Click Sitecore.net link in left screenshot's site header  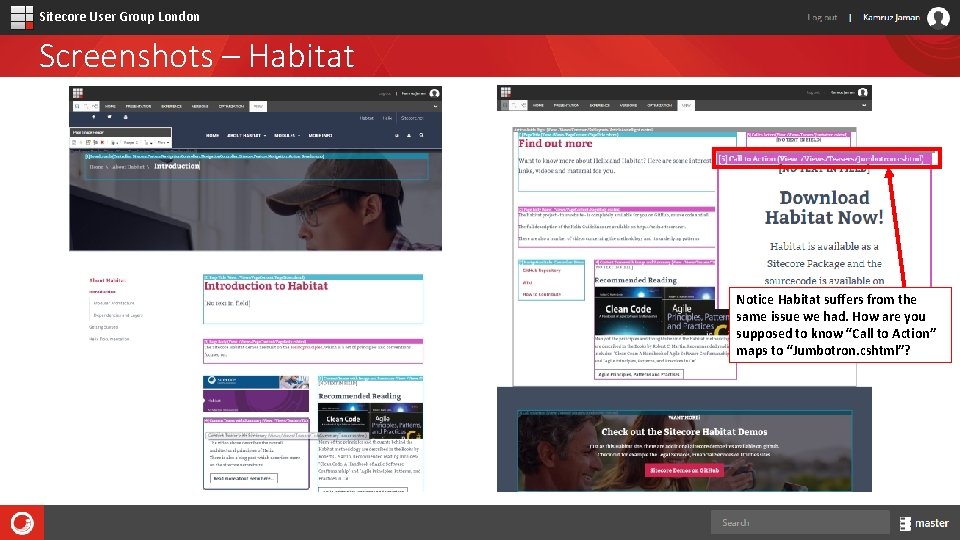tap(411, 118)
